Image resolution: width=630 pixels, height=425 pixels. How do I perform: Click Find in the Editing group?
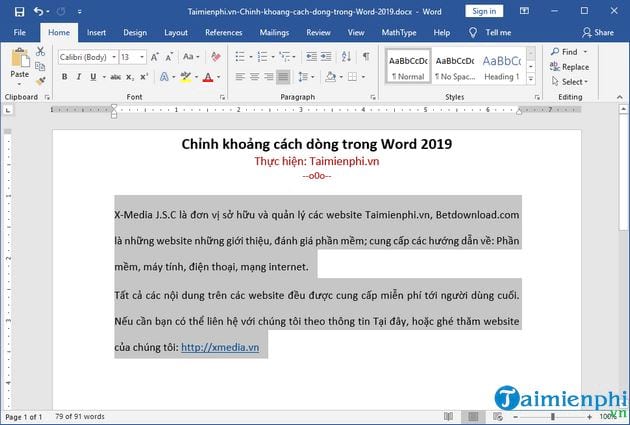(x=564, y=52)
